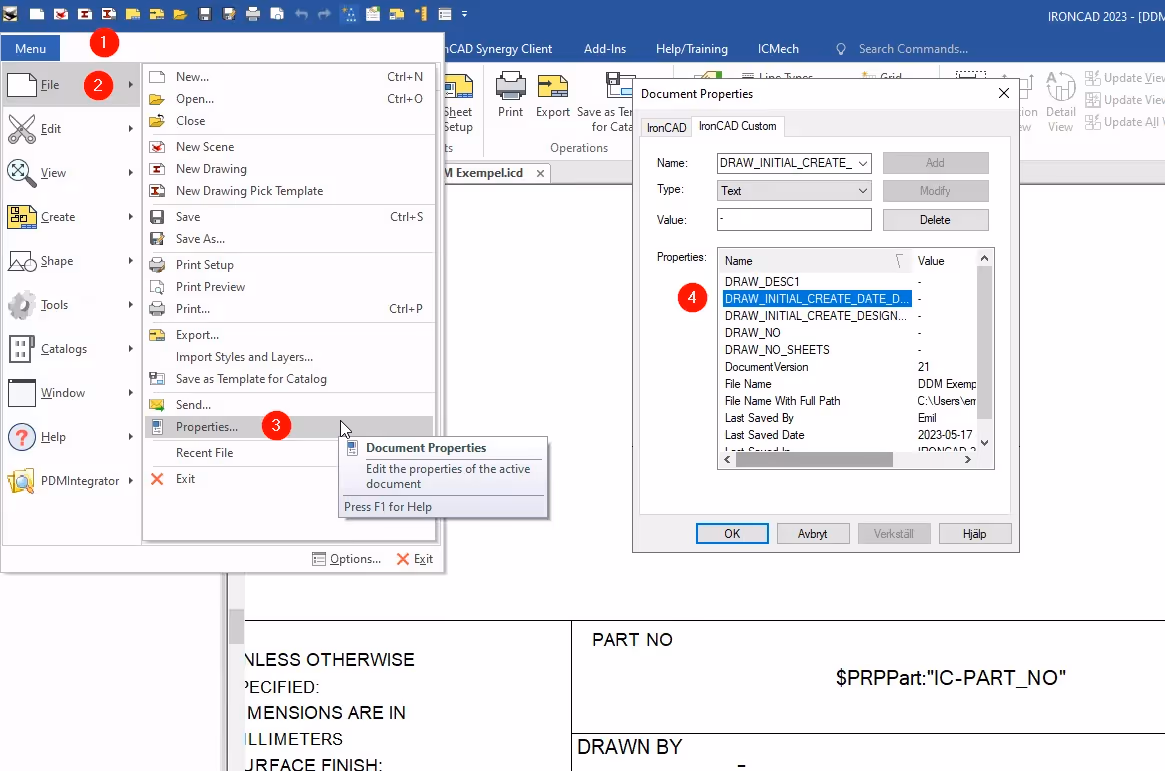This screenshot has width=1165, height=771.
Task: Switch to the IronCAD Custom tab
Action: point(737,126)
